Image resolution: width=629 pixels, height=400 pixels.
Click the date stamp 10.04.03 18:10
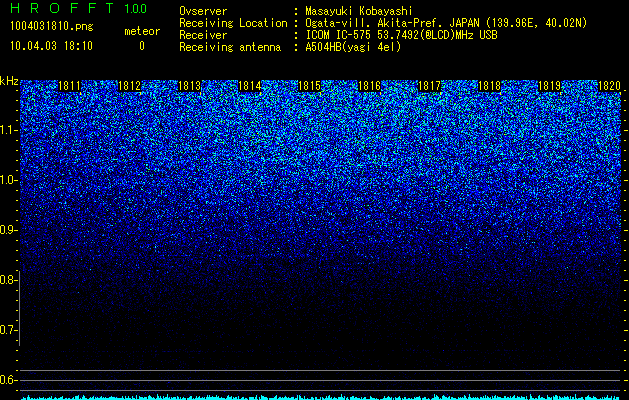coord(51,46)
